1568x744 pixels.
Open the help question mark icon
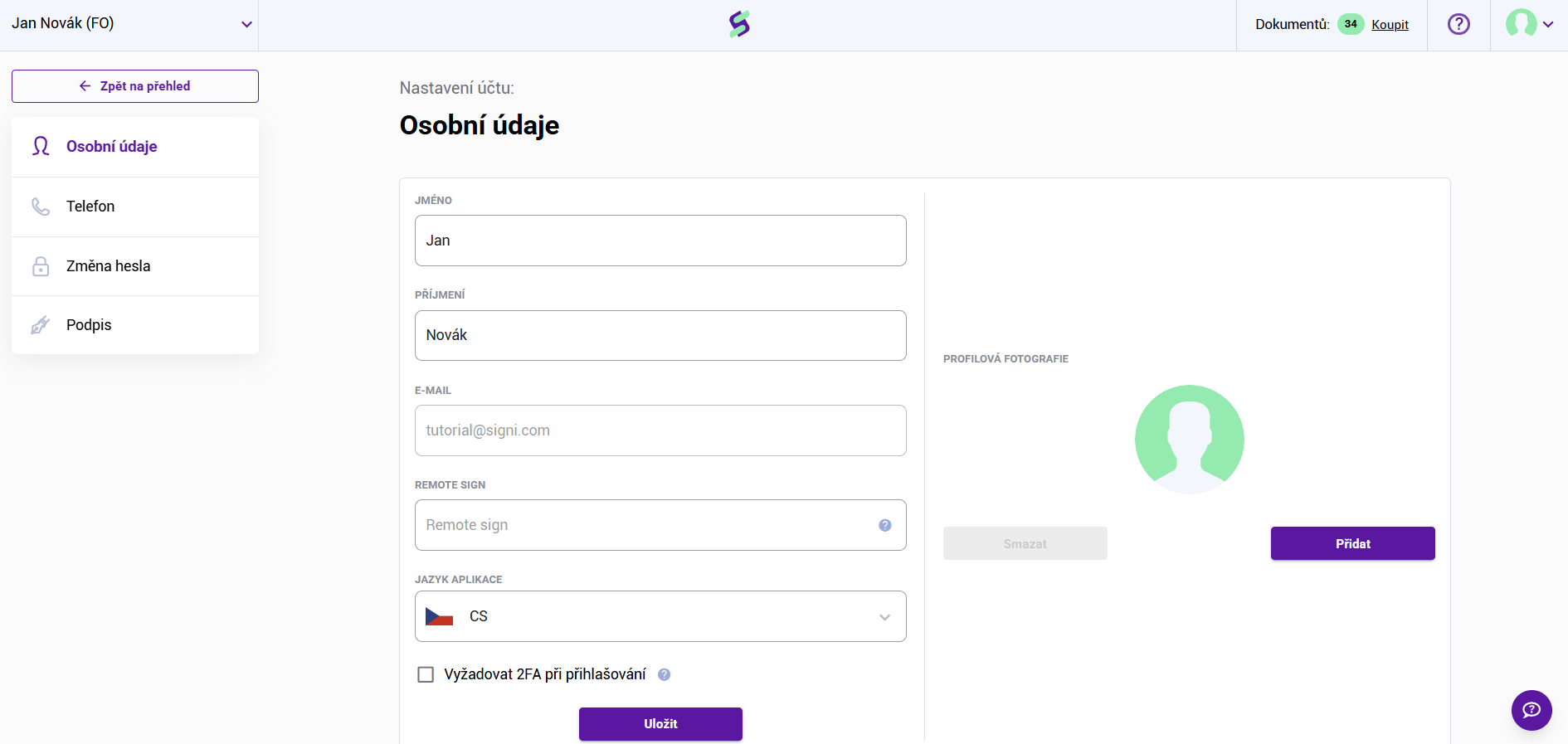(1458, 24)
